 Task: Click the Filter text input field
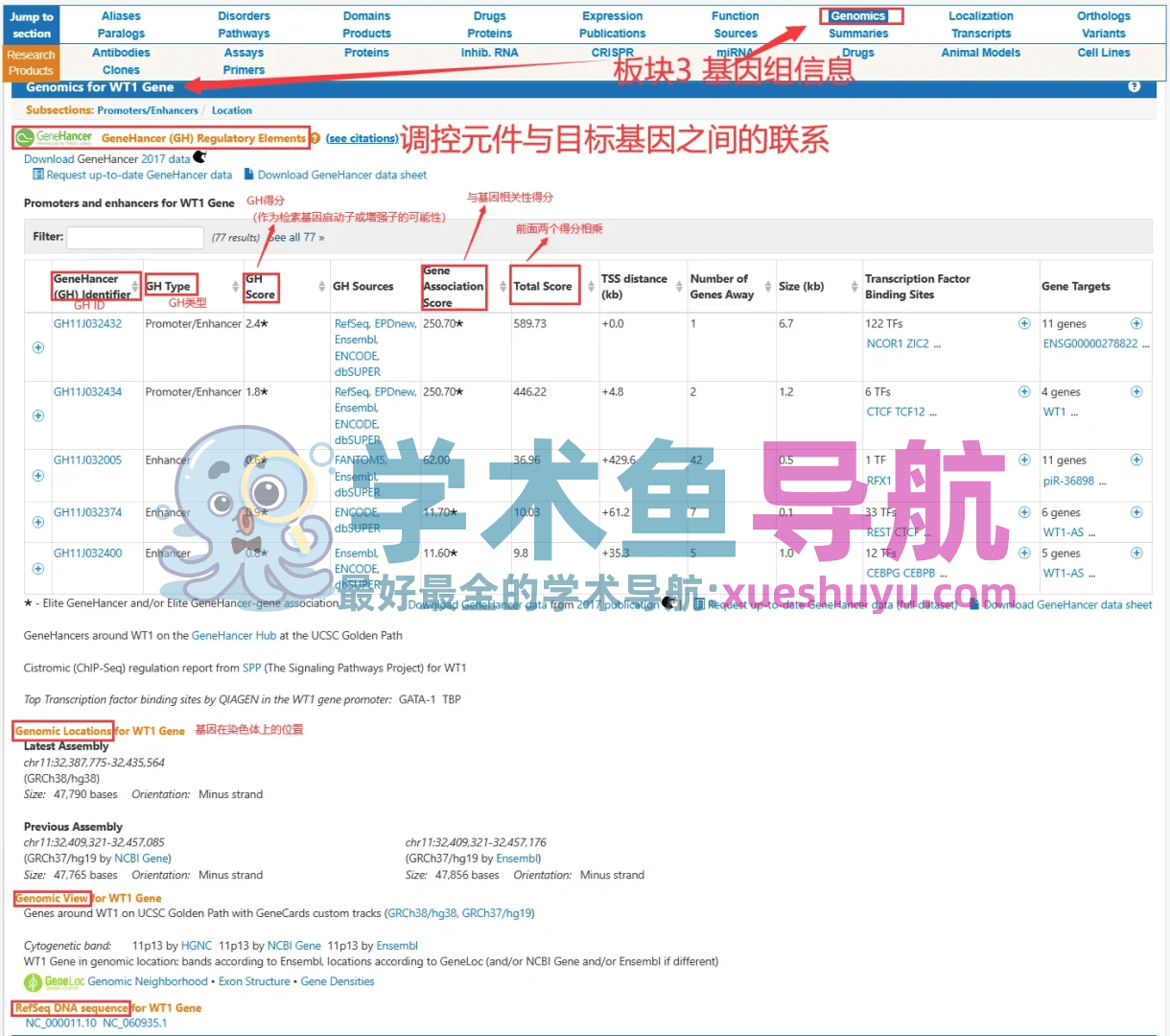click(x=135, y=237)
